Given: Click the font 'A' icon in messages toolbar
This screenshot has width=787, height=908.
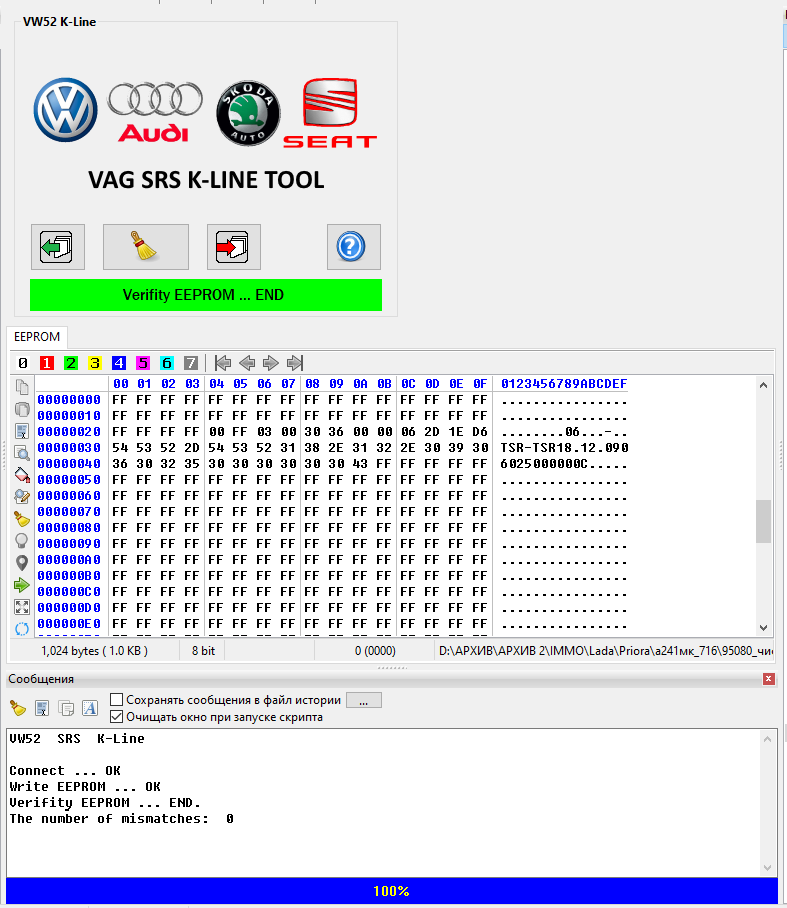Looking at the screenshot, I should click(x=90, y=708).
